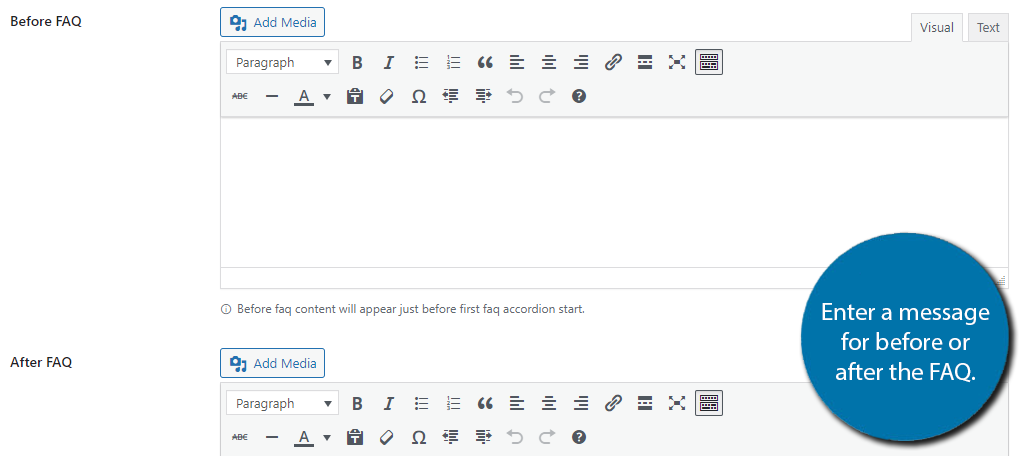Viewport: 1024px width, 456px height.
Task: Toggle fullscreen mode in Before FAQ editor
Action: (677, 62)
